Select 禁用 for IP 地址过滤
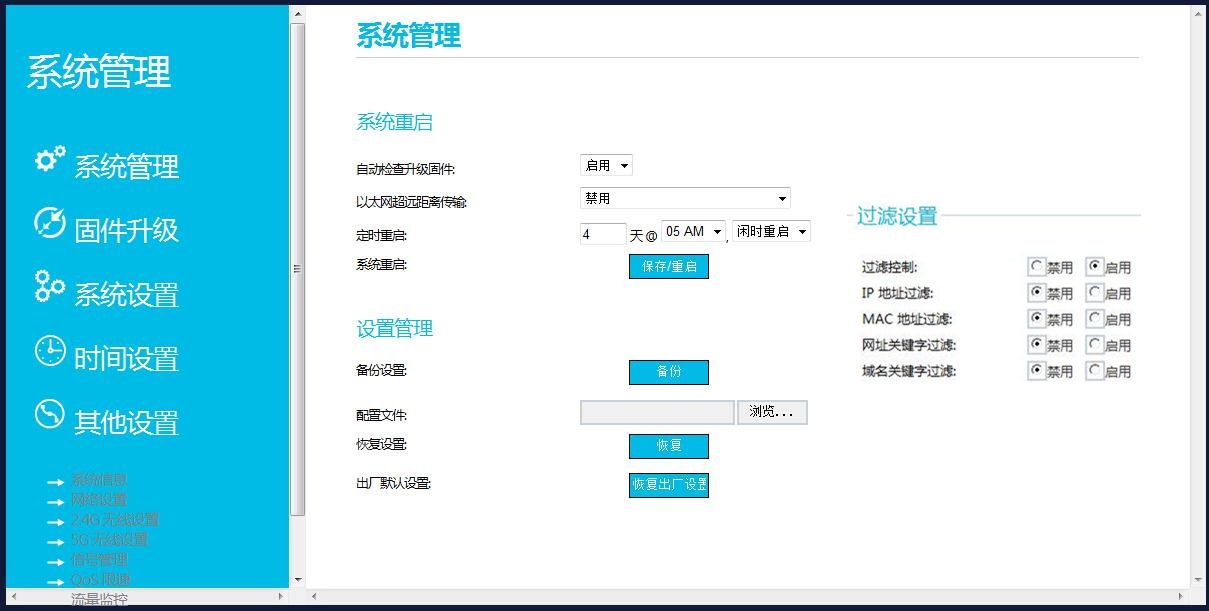Image resolution: width=1209 pixels, height=611 pixels. (1036, 293)
